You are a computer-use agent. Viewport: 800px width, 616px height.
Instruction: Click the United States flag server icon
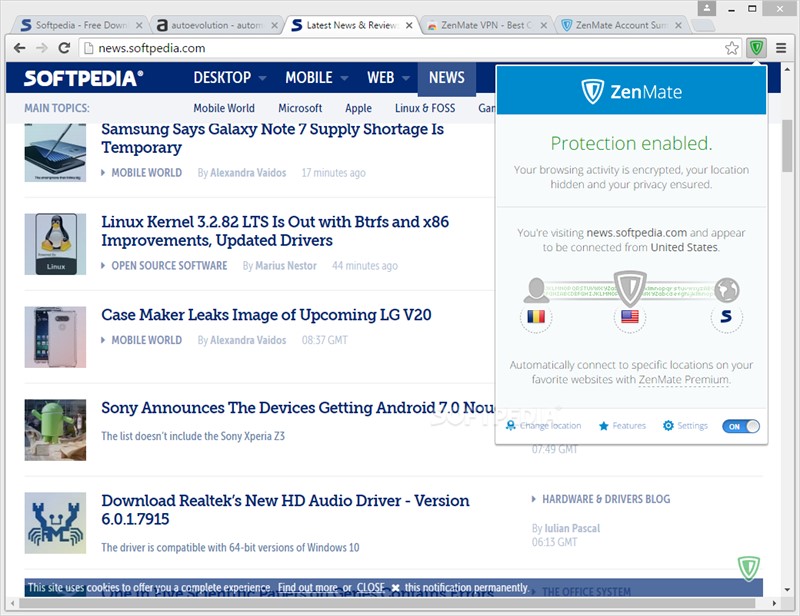coord(630,317)
